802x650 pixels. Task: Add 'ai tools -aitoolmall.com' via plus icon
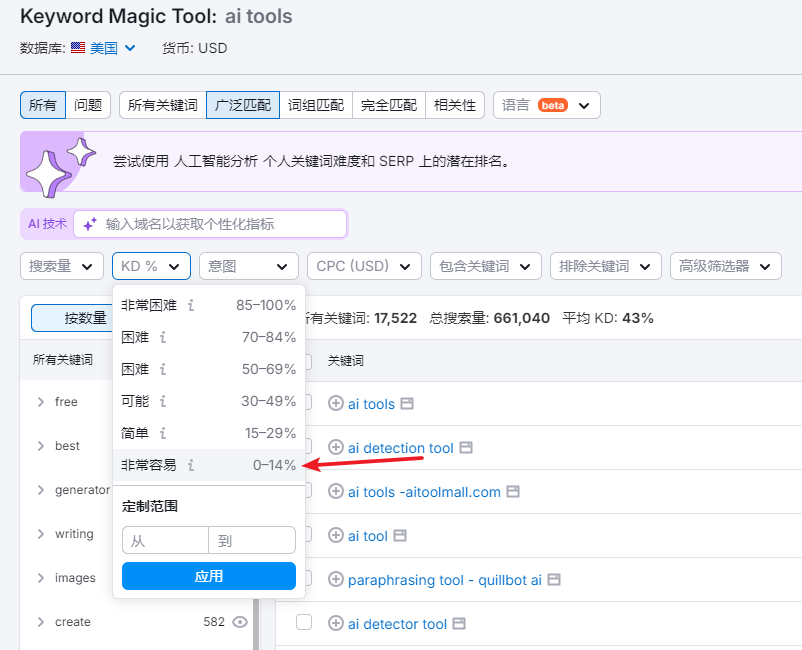(x=336, y=491)
